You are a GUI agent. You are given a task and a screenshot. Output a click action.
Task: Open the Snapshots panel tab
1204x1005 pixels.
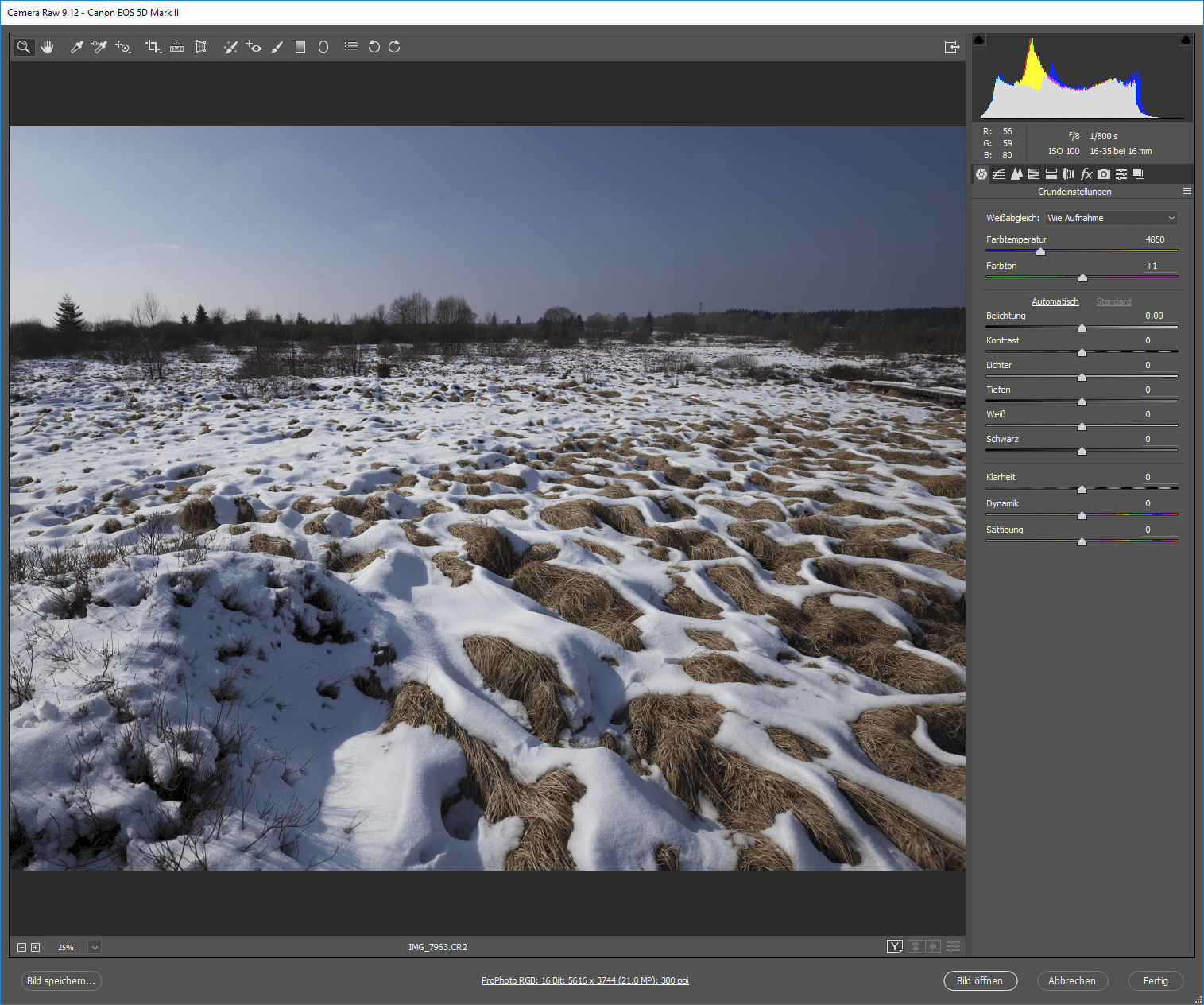click(1139, 174)
